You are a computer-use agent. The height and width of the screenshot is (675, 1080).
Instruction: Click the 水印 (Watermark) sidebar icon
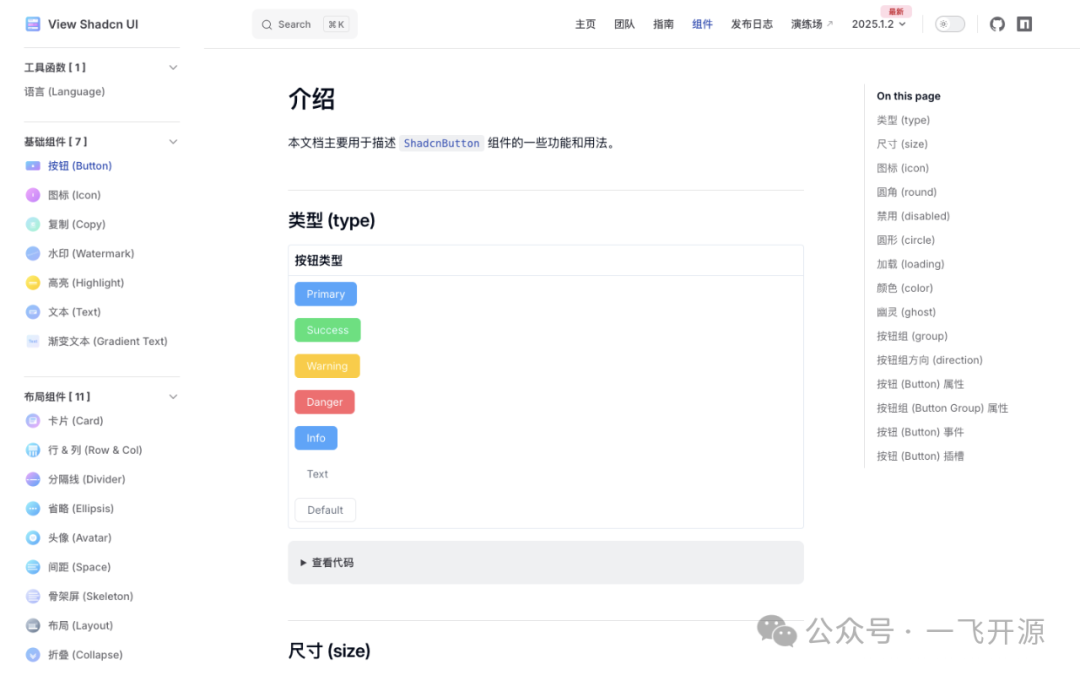click(32, 253)
